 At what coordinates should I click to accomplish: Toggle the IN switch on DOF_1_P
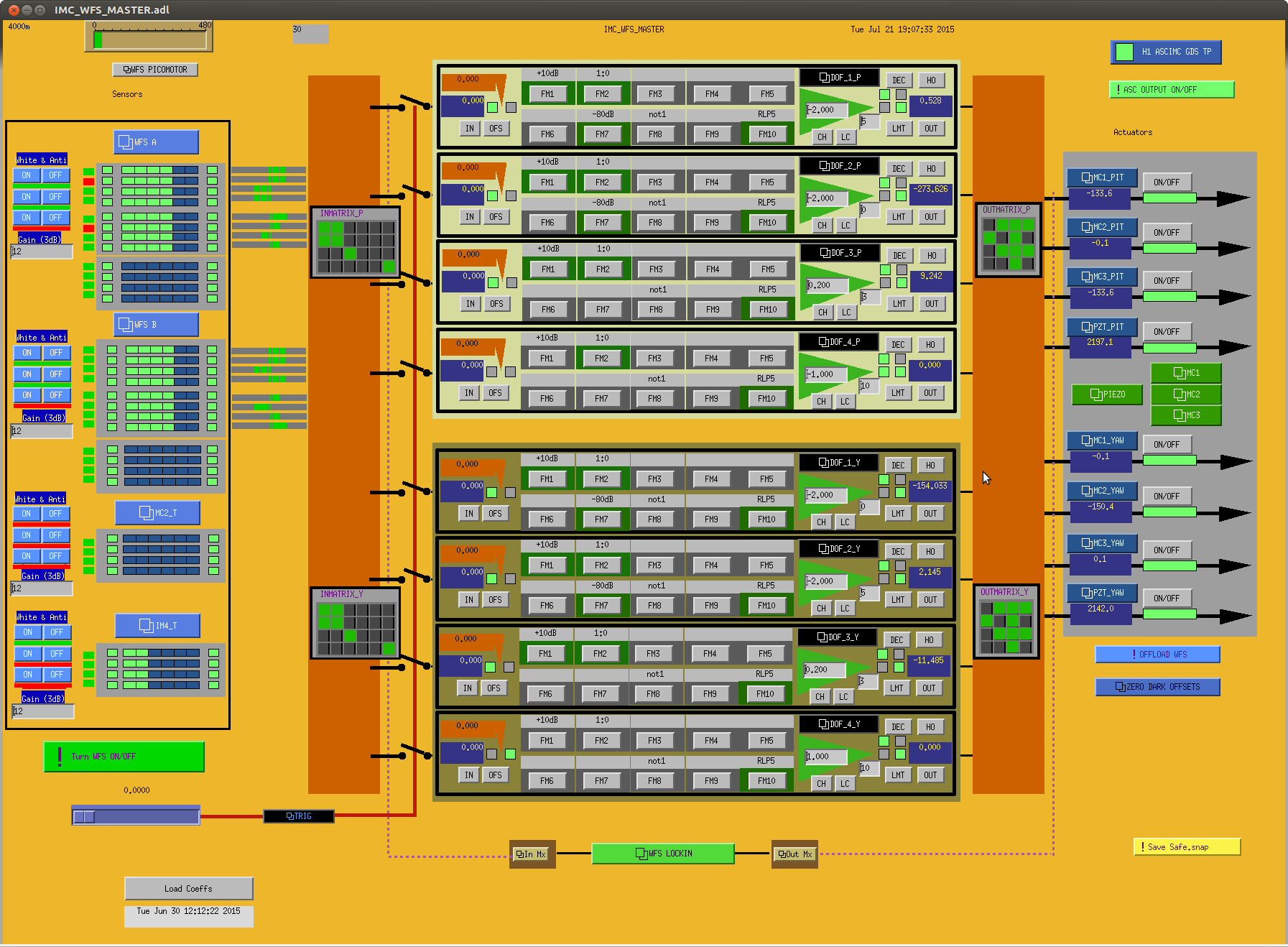click(x=470, y=129)
